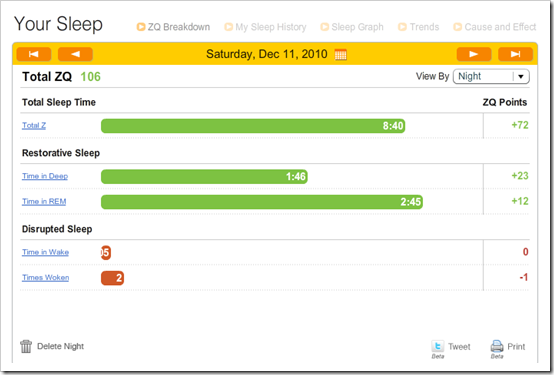Open the View By Night dropdown

pyautogui.click(x=491, y=76)
